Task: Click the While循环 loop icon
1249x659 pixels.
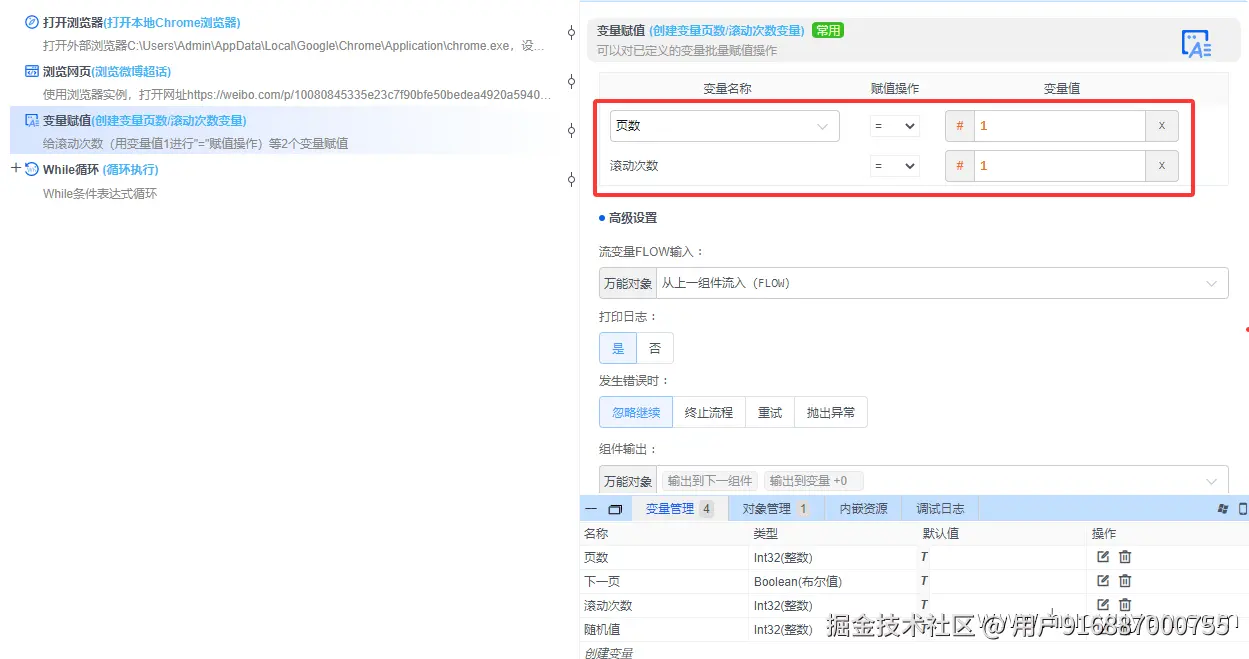Action: pos(32,169)
